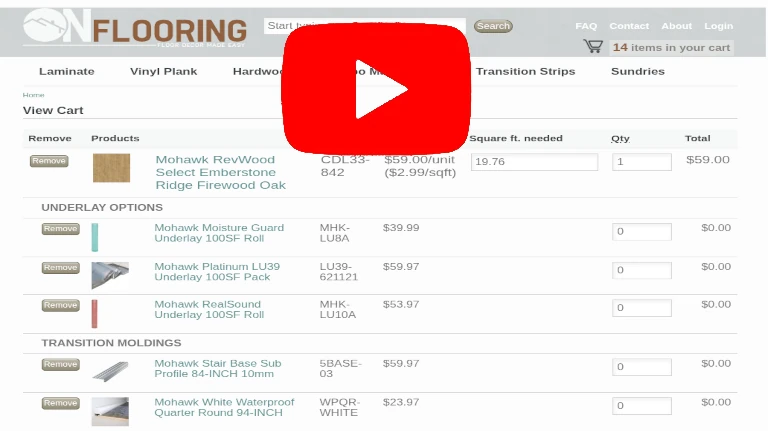Open the Moisture Guard Underlay thumbnail
This screenshot has width=768, height=431.
tap(95, 237)
